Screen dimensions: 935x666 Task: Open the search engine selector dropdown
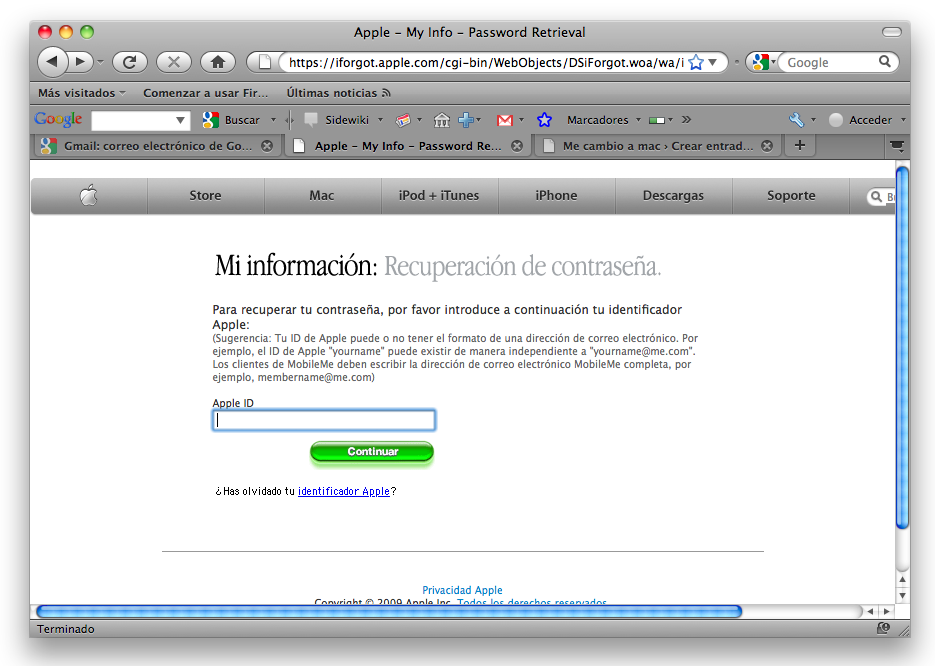coord(763,61)
